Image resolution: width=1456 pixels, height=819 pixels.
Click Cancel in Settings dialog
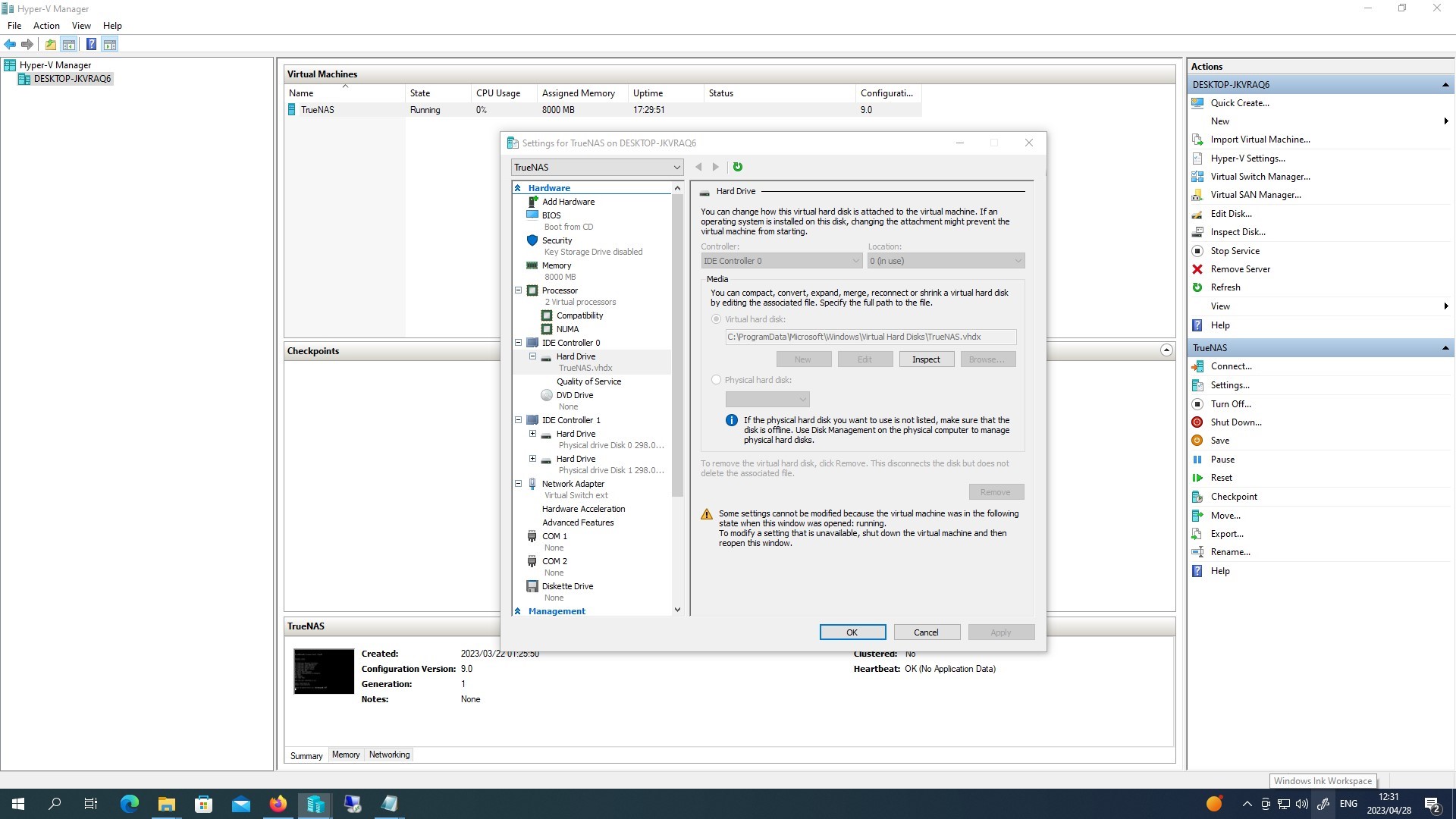926,632
